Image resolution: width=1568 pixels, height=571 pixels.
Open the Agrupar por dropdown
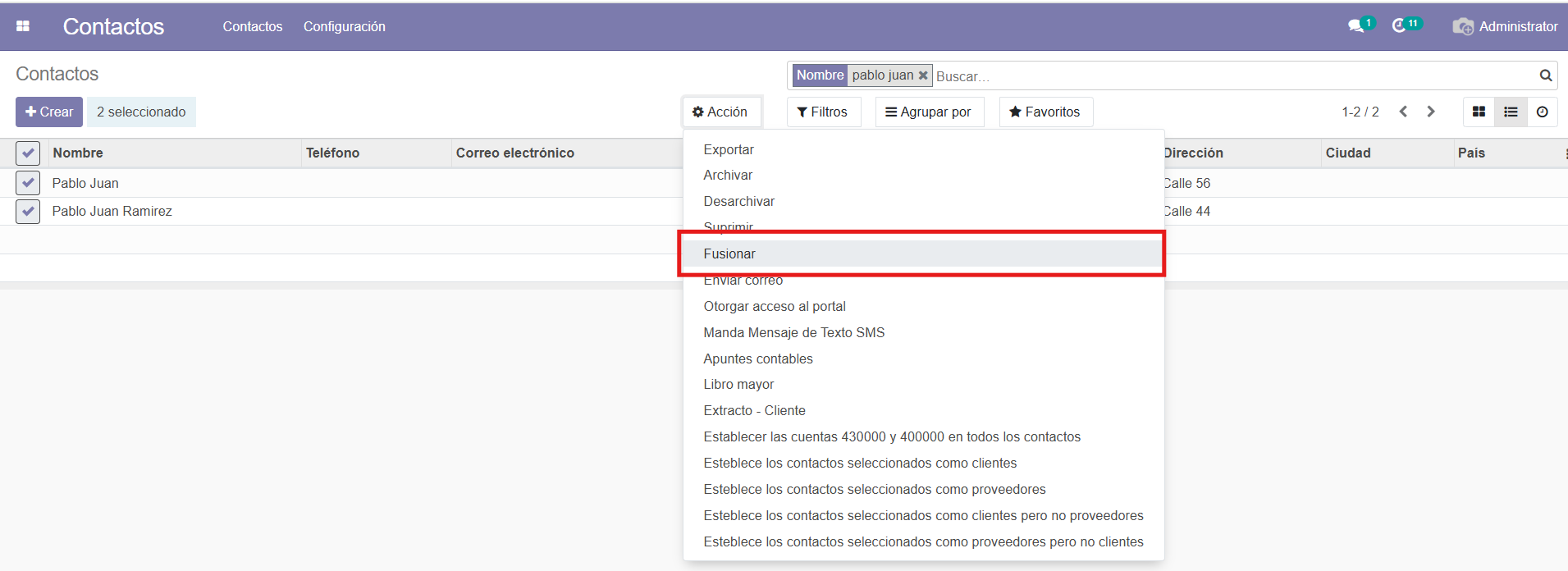pyautogui.click(x=928, y=112)
